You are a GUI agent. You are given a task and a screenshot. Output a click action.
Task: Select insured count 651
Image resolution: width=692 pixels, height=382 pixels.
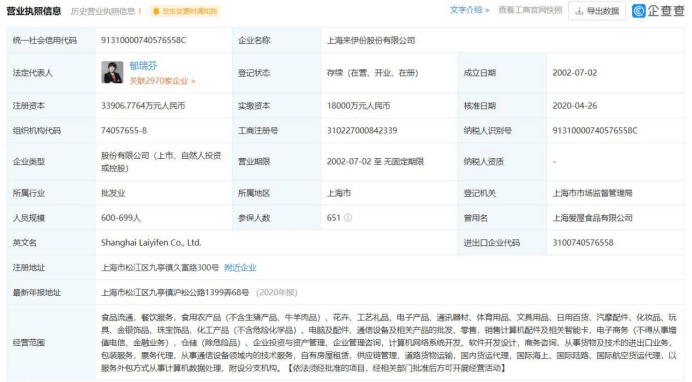point(334,217)
